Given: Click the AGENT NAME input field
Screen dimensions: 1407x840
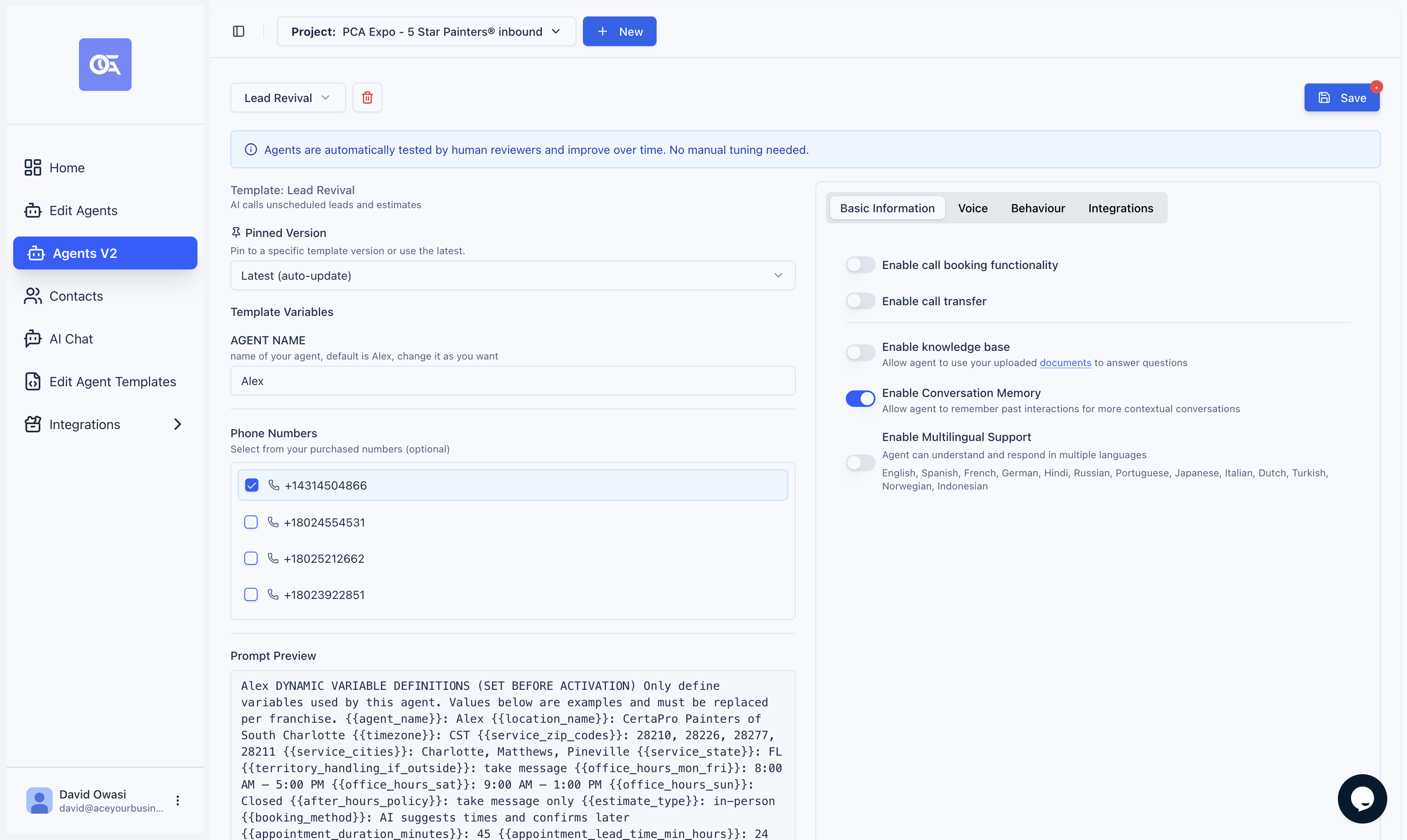Looking at the screenshot, I should [x=512, y=381].
